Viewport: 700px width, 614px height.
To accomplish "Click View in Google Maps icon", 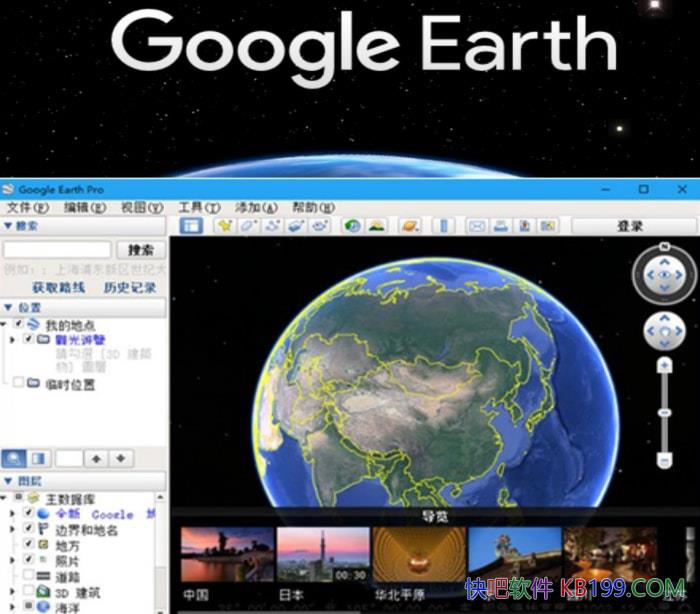I will 548,226.
